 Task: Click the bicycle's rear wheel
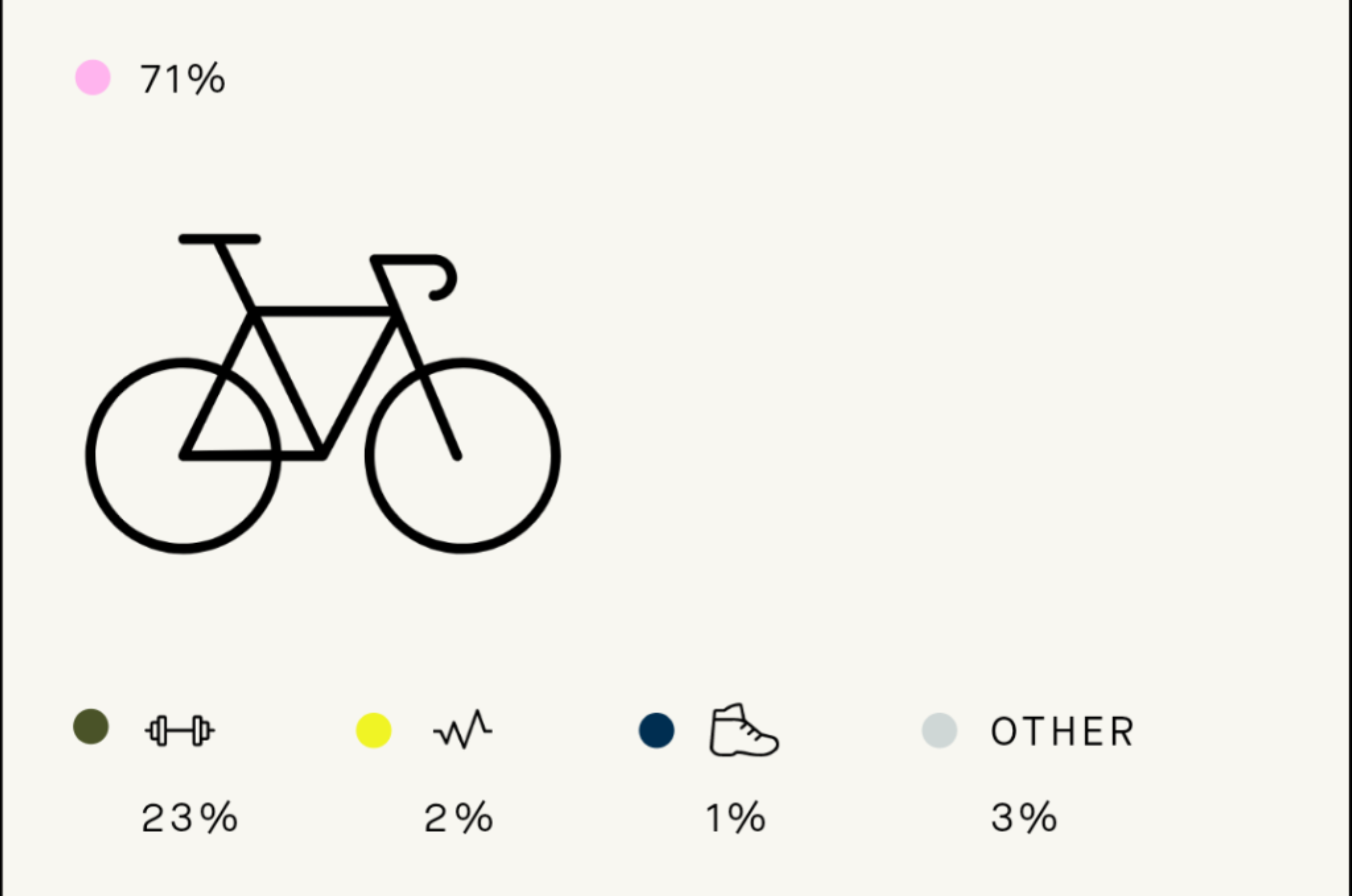(183, 456)
